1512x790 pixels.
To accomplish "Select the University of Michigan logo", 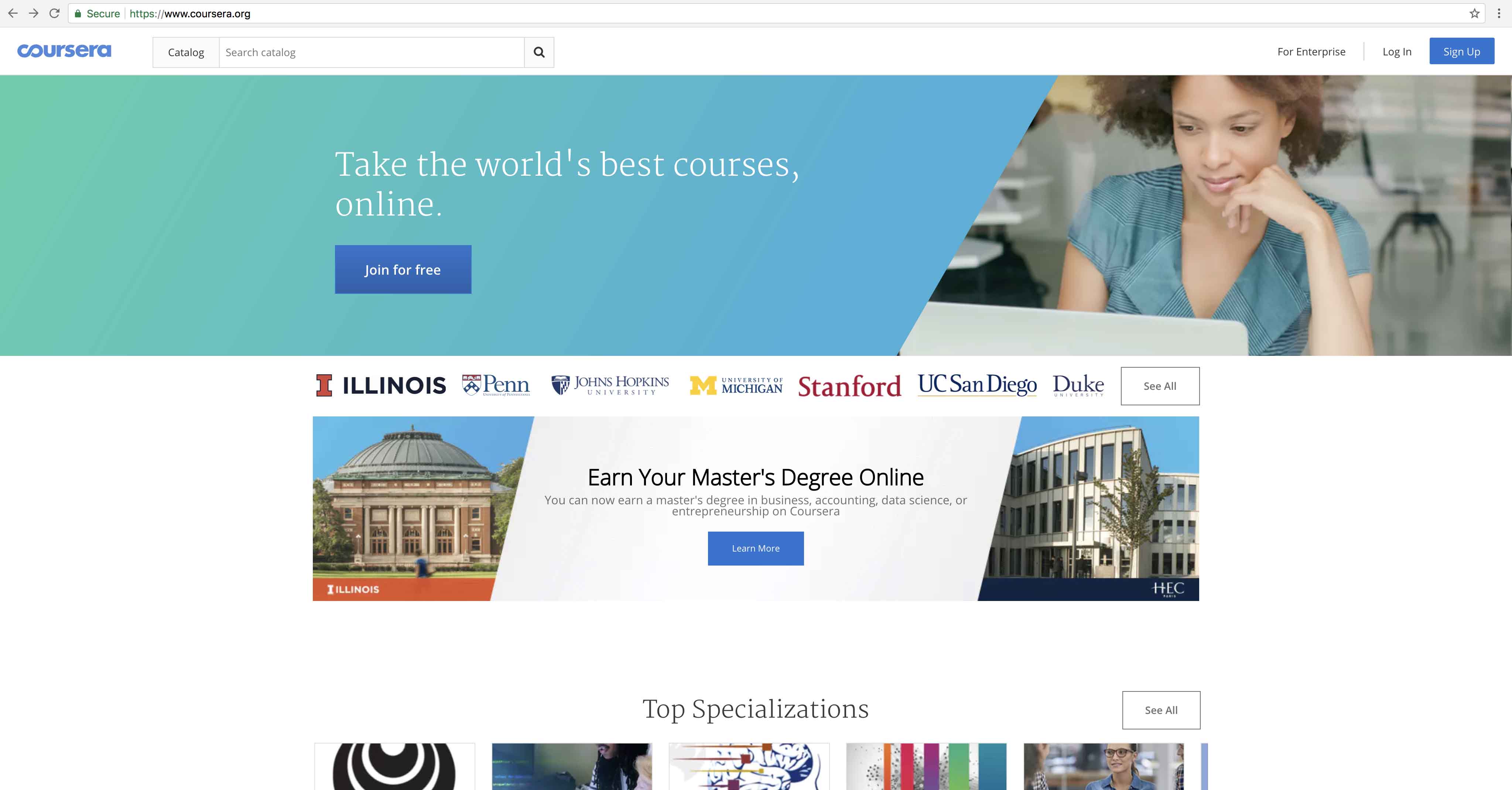I will coord(736,385).
